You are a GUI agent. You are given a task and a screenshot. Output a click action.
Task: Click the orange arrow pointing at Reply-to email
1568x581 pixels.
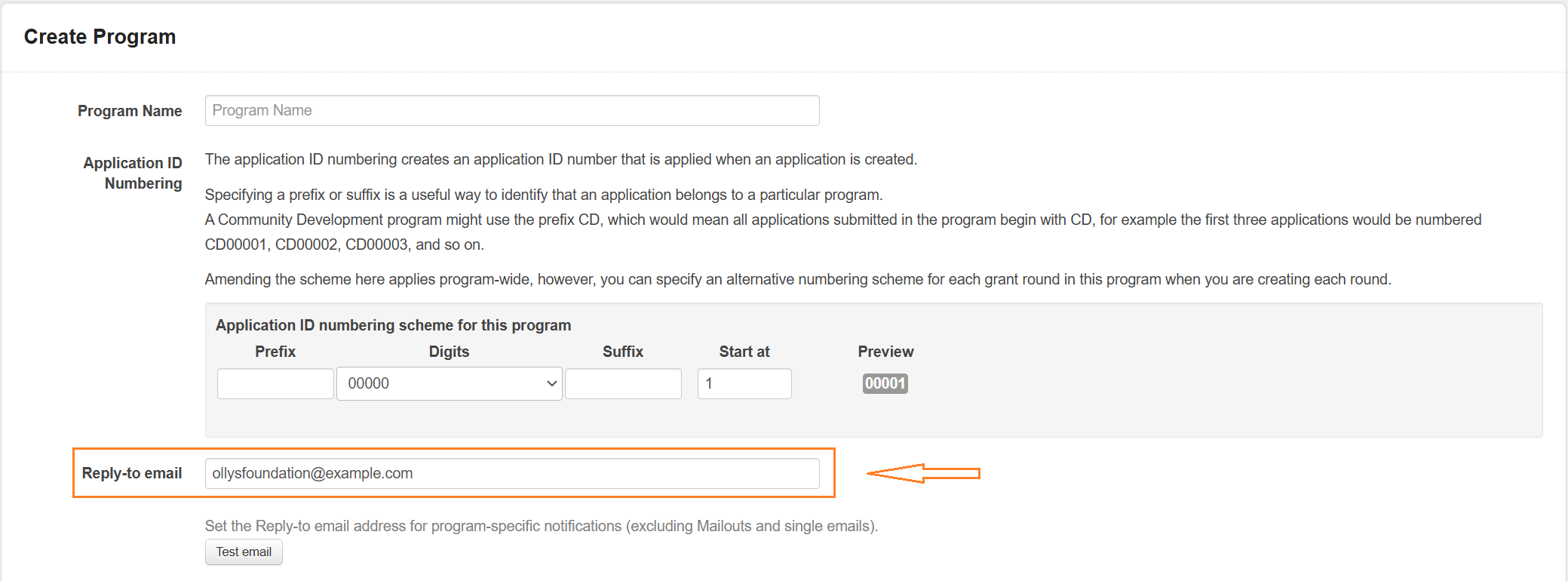click(922, 473)
